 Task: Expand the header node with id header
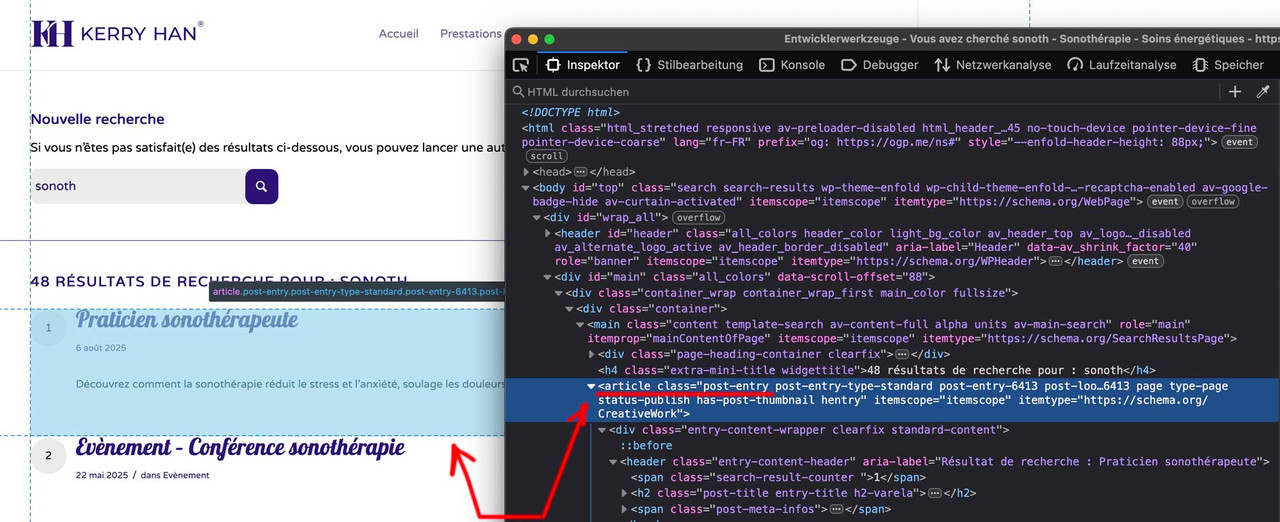[x=548, y=233]
